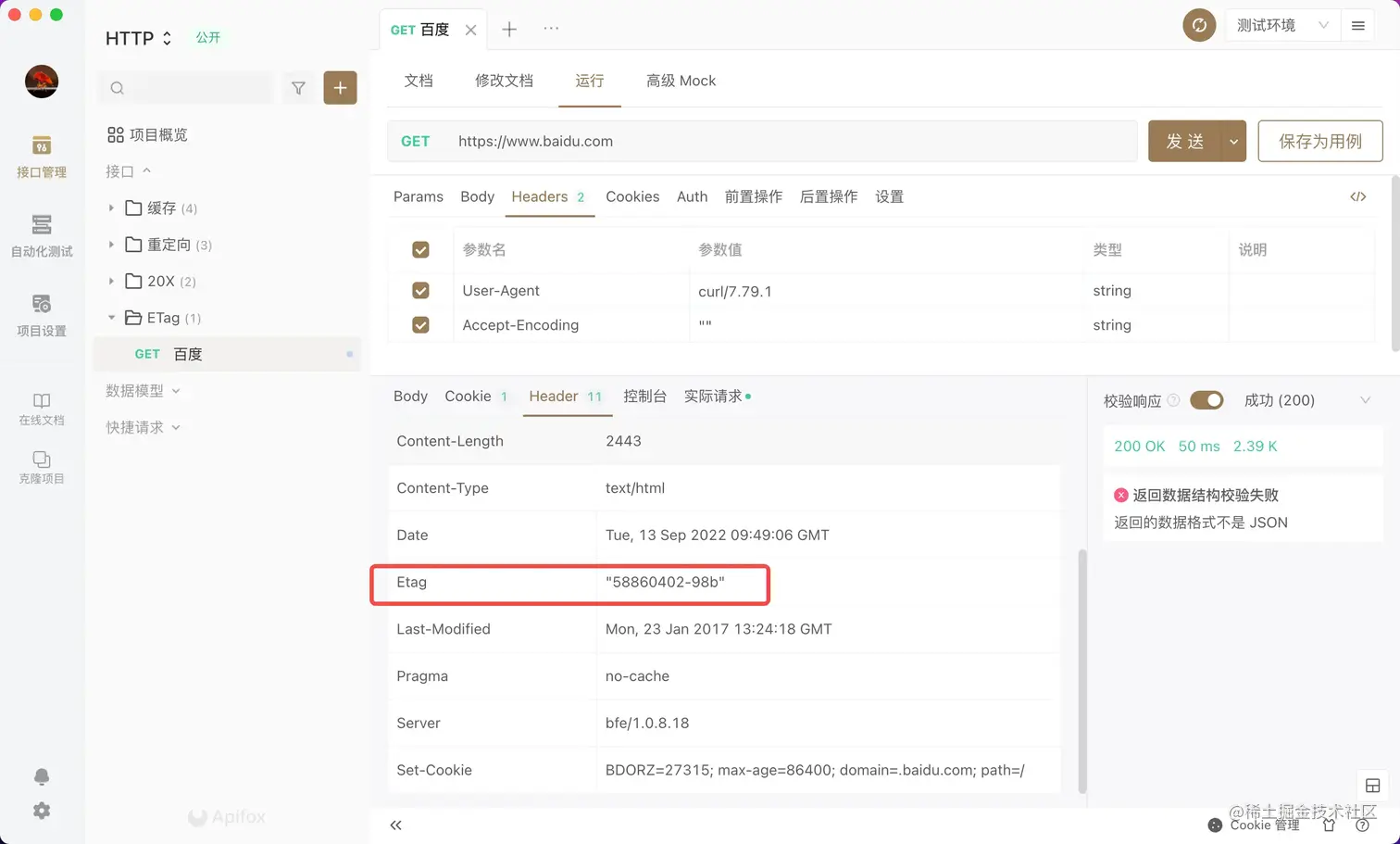This screenshot has width=1400, height=844.
Task: Open the 实际请求 tab
Action: [718, 397]
